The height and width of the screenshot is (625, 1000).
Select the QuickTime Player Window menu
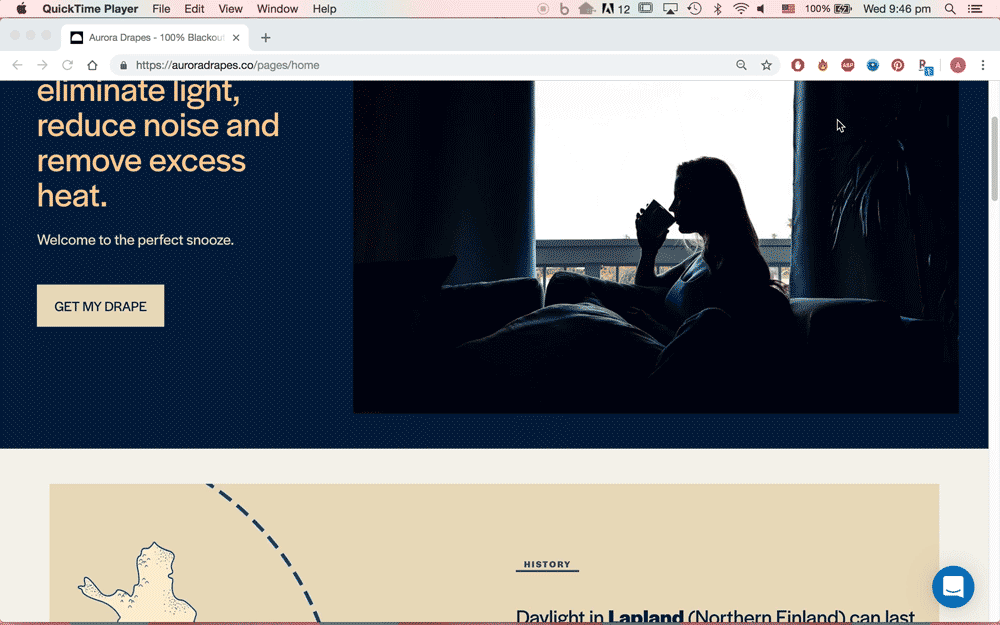277,8
